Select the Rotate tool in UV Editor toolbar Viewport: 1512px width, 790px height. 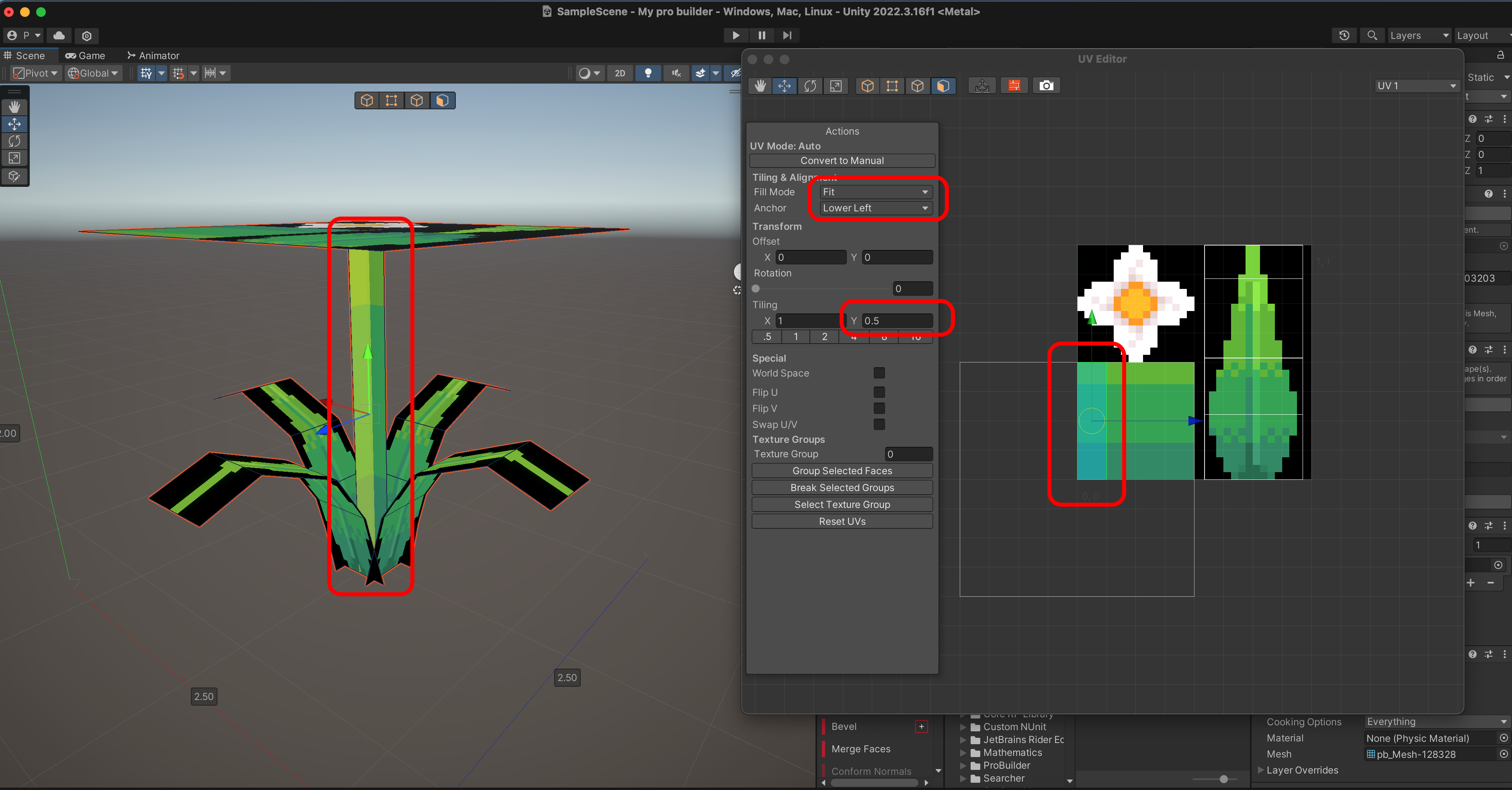click(810, 86)
